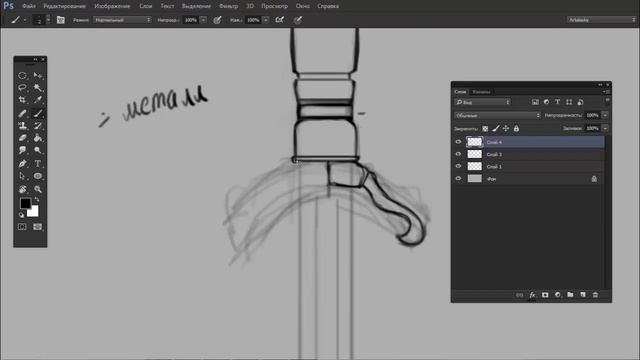Select the Healing Brush tool
The height and width of the screenshot is (360, 640).
point(22,113)
